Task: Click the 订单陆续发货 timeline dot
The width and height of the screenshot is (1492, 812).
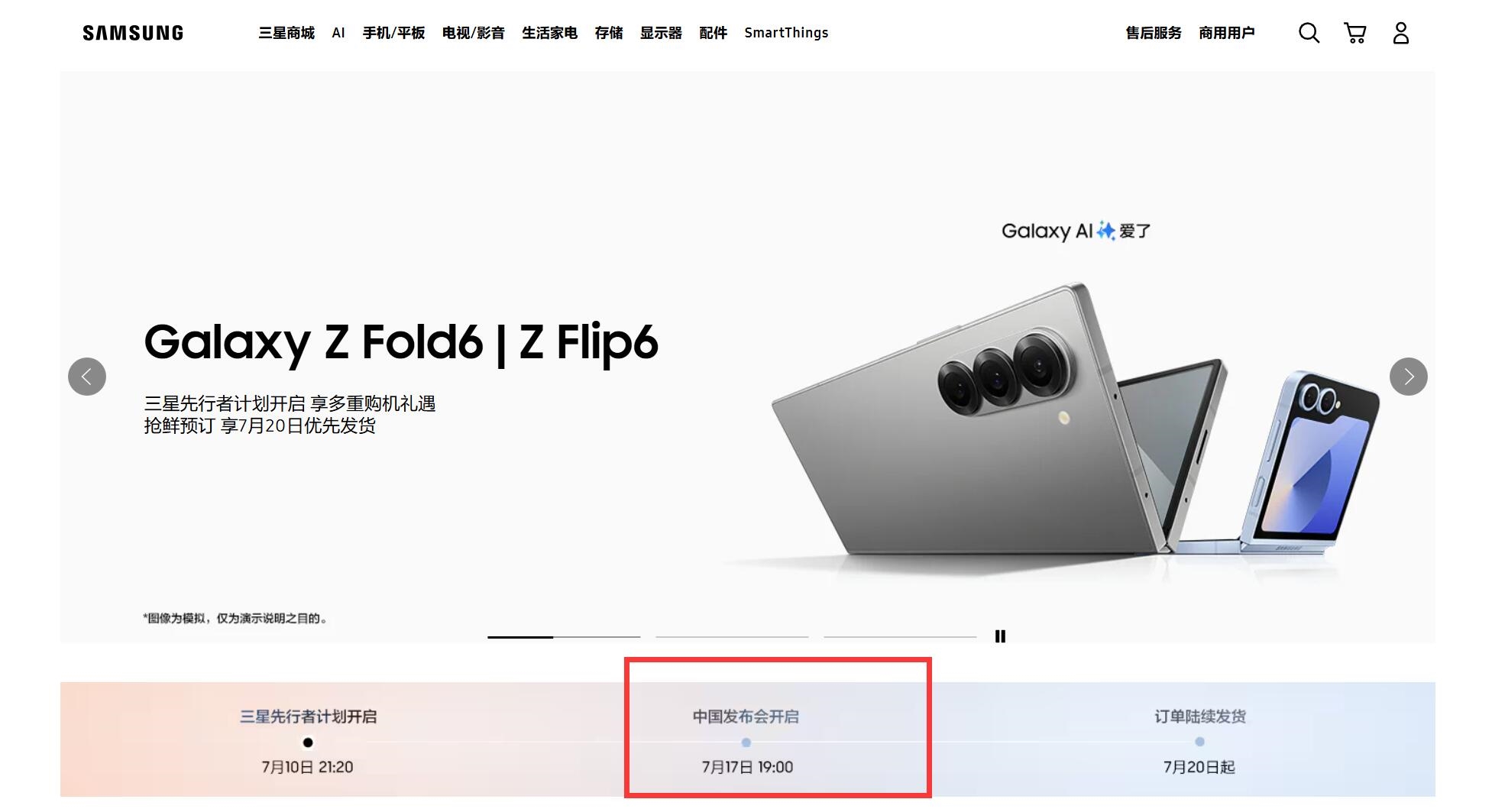Action: 1199,742
